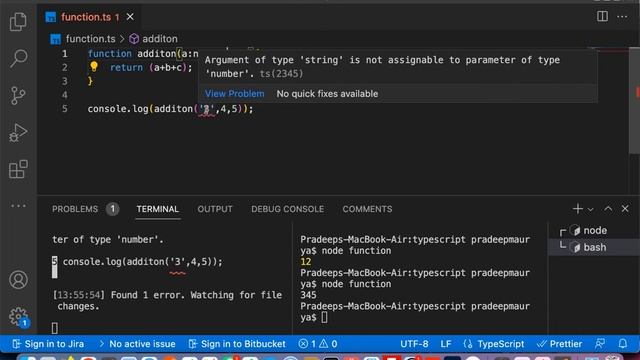Click No active issue status item
The image size is (640, 360).
click(138, 344)
